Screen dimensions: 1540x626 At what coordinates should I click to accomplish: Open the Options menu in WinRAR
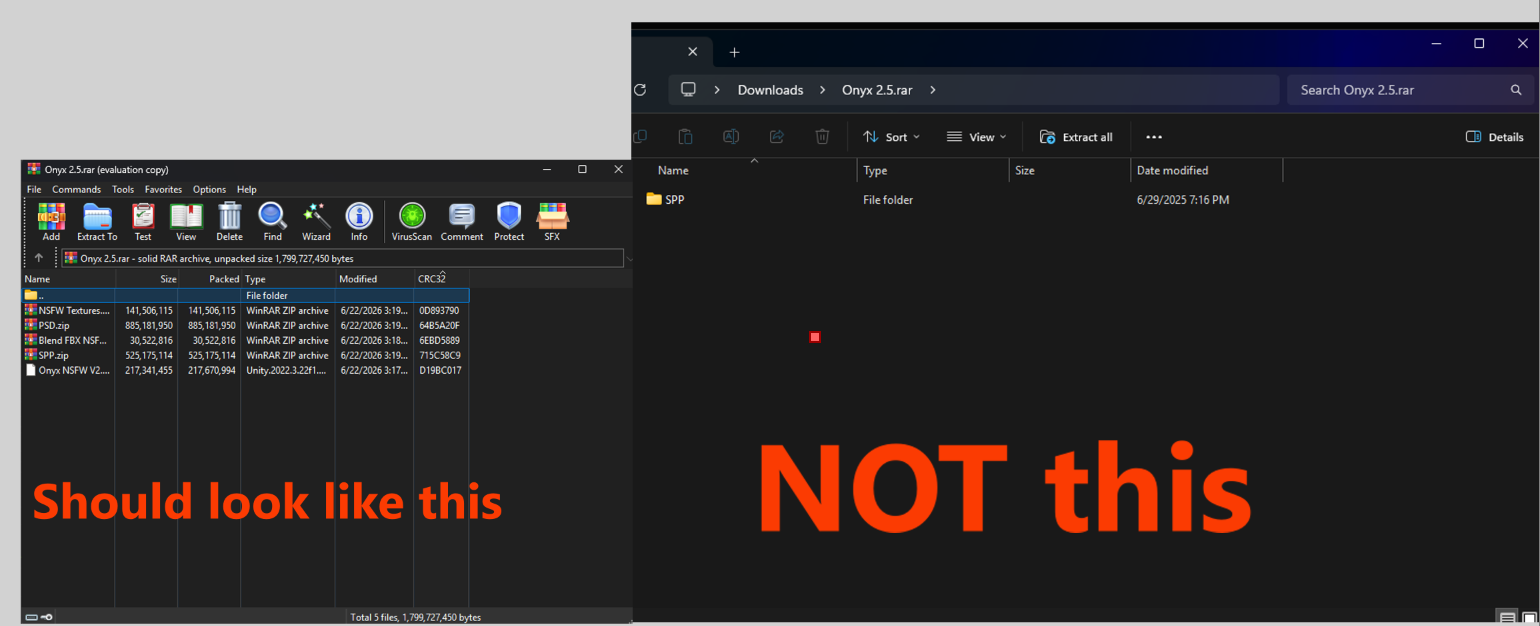point(210,189)
